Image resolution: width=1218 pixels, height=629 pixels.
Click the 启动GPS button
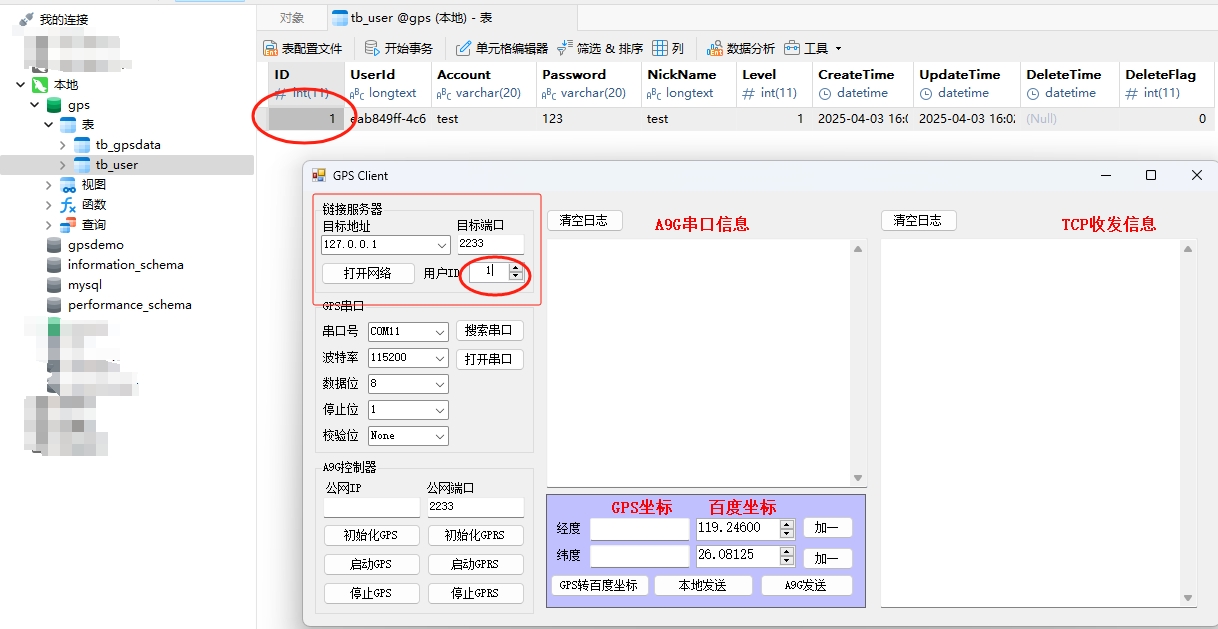pyautogui.click(x=371, y=564)
